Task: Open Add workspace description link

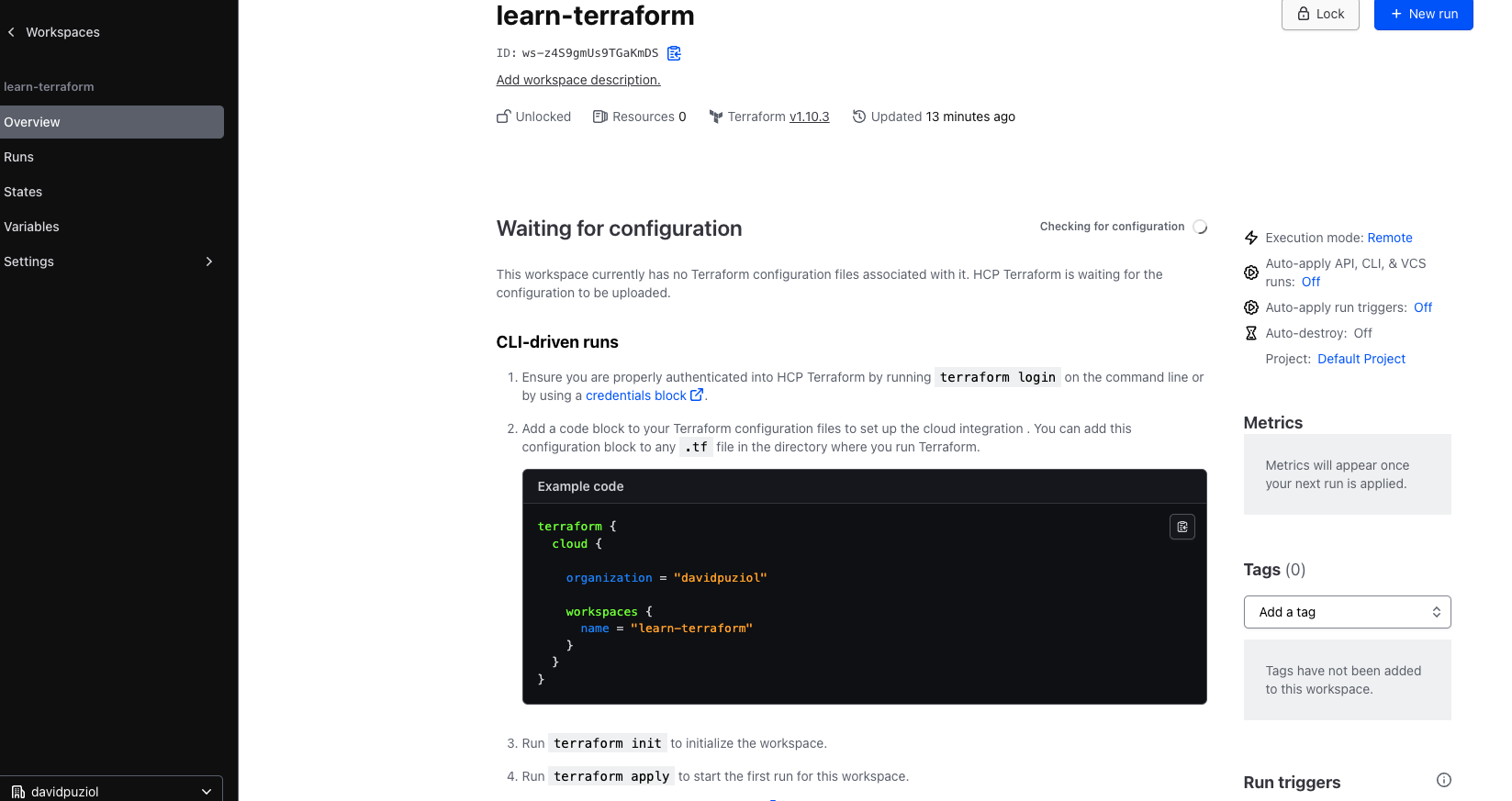Action: [578, 80]
